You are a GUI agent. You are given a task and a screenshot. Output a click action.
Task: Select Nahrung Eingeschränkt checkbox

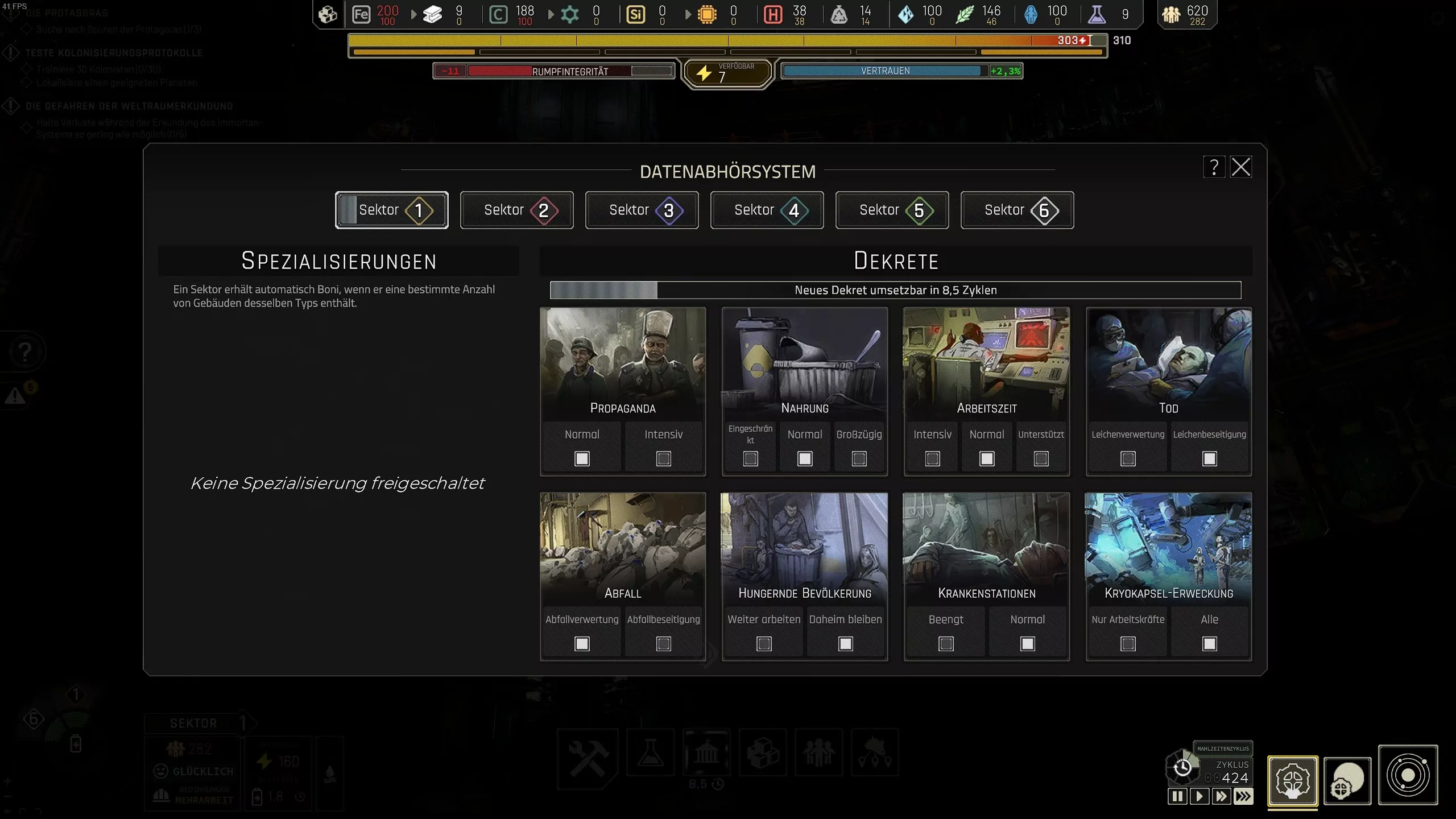click(750, 458)
